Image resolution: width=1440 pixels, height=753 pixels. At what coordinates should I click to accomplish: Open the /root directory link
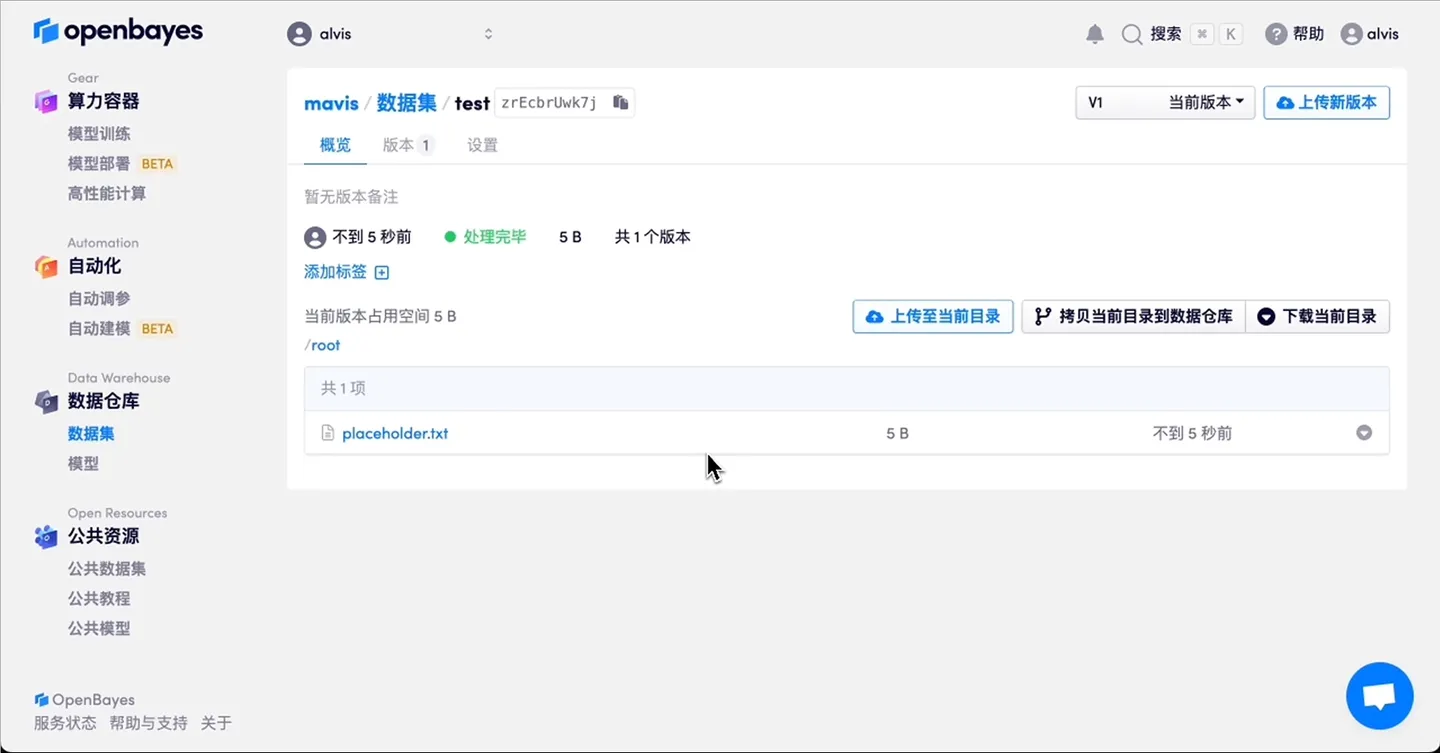[322, 344]
